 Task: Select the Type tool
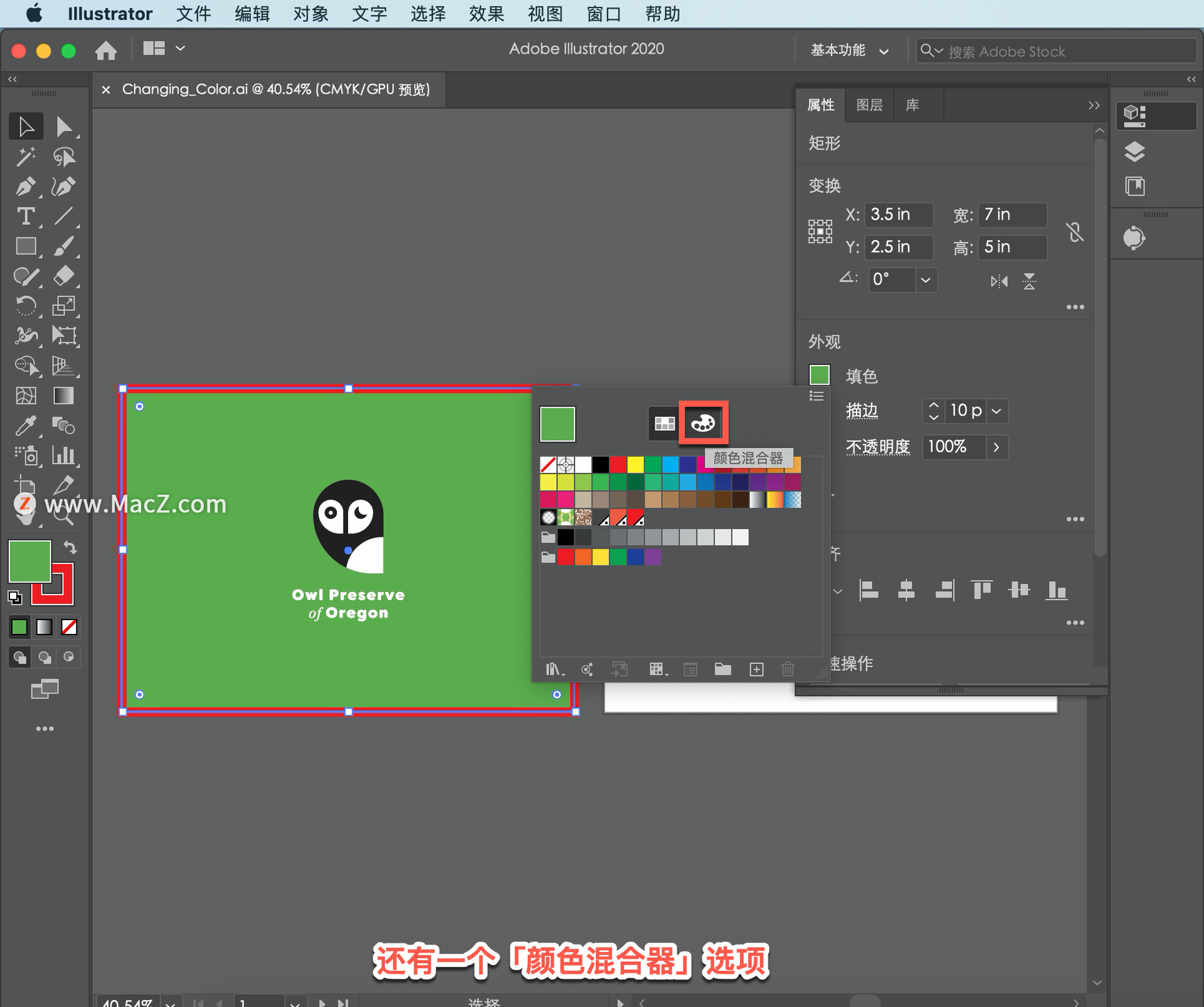click(25, 216)
